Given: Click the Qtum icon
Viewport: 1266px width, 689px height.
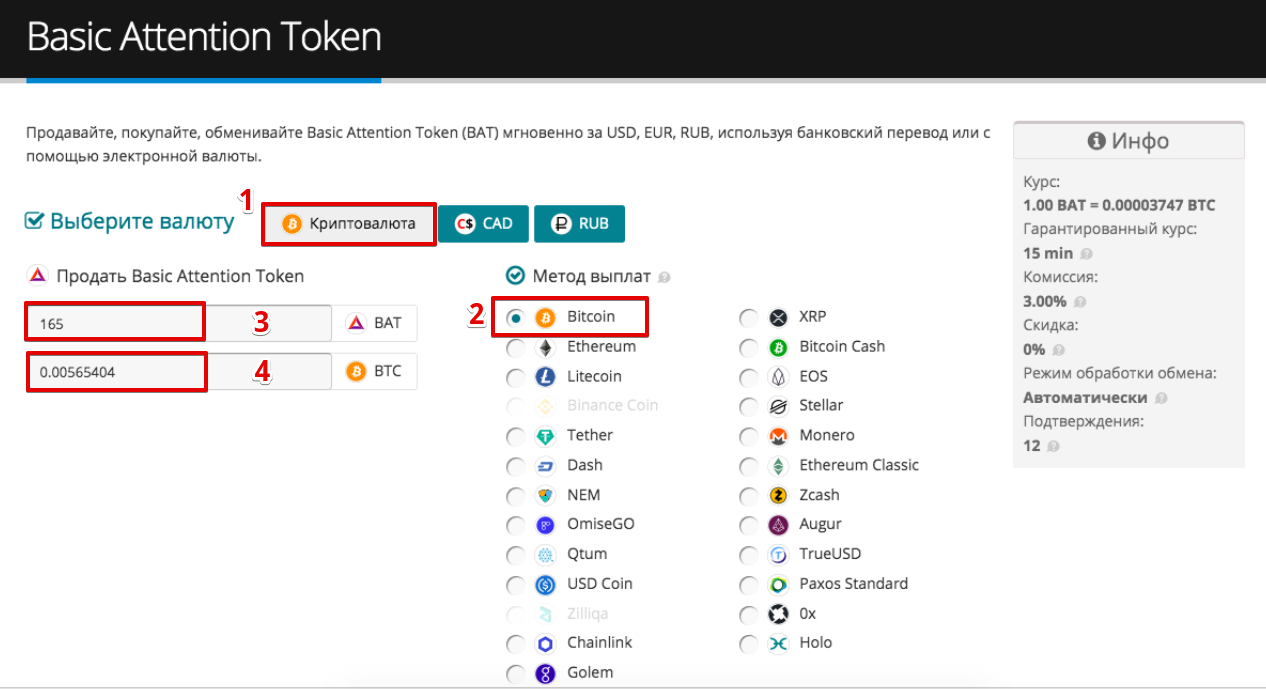Looking at the screenshot, I should [x=545, y=555].
